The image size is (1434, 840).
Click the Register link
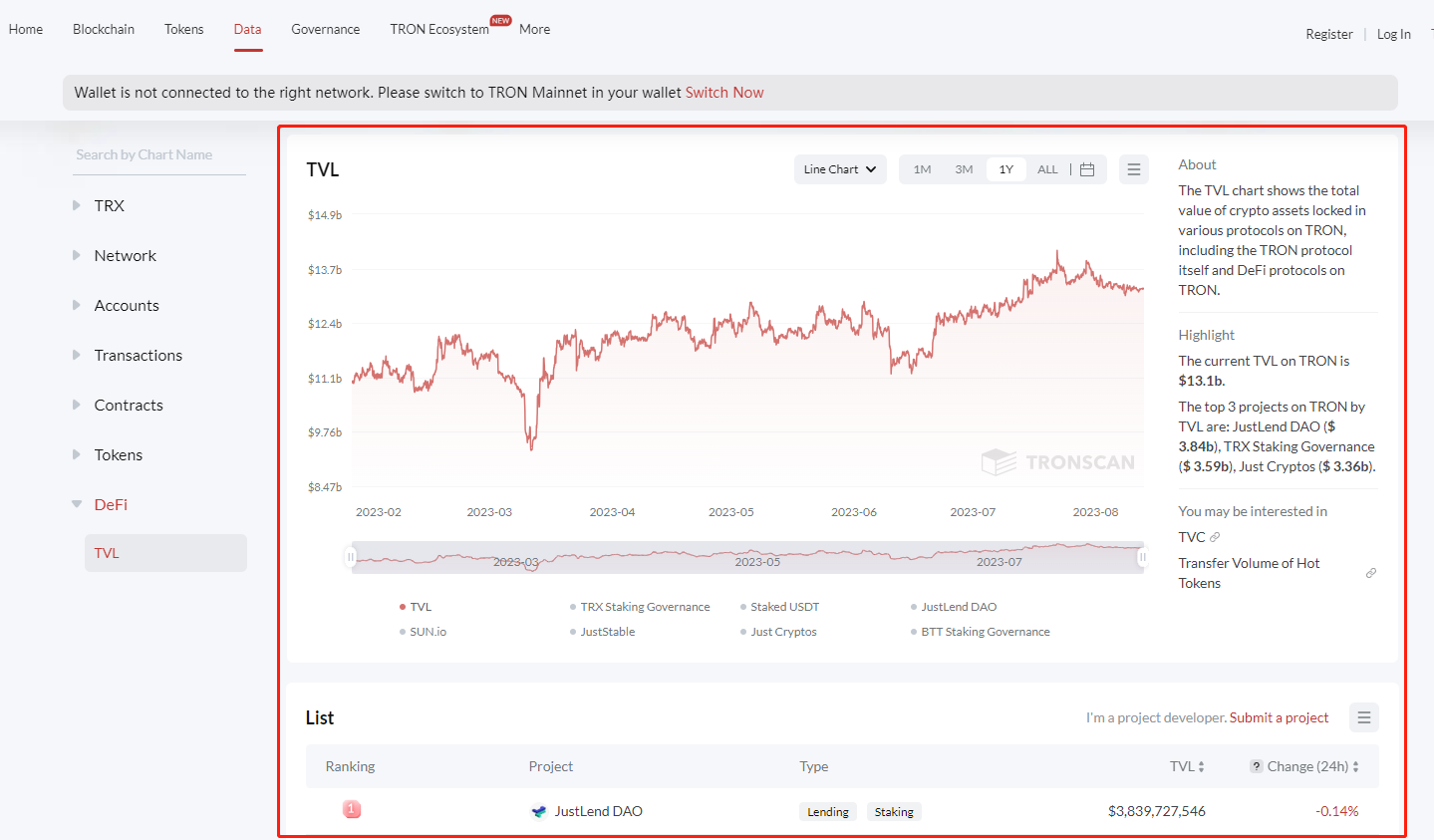[1329, 34]
